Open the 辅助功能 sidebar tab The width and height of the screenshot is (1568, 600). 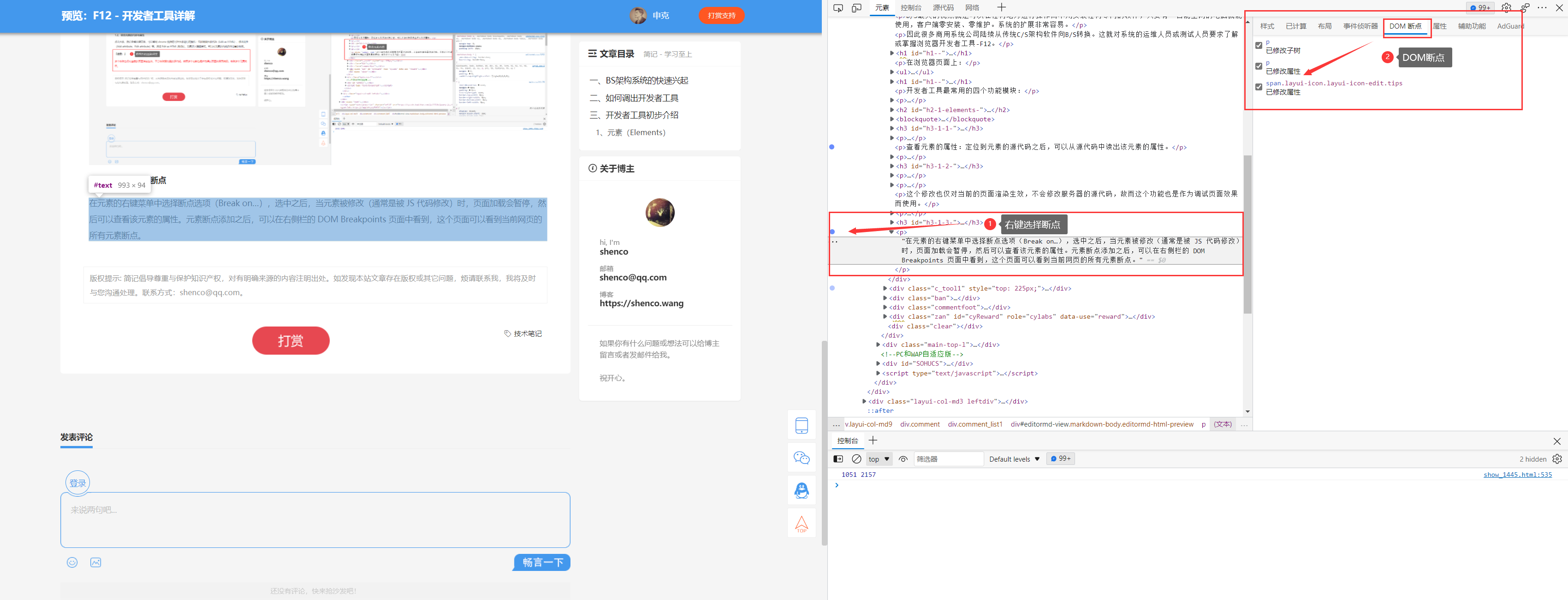1471,26
